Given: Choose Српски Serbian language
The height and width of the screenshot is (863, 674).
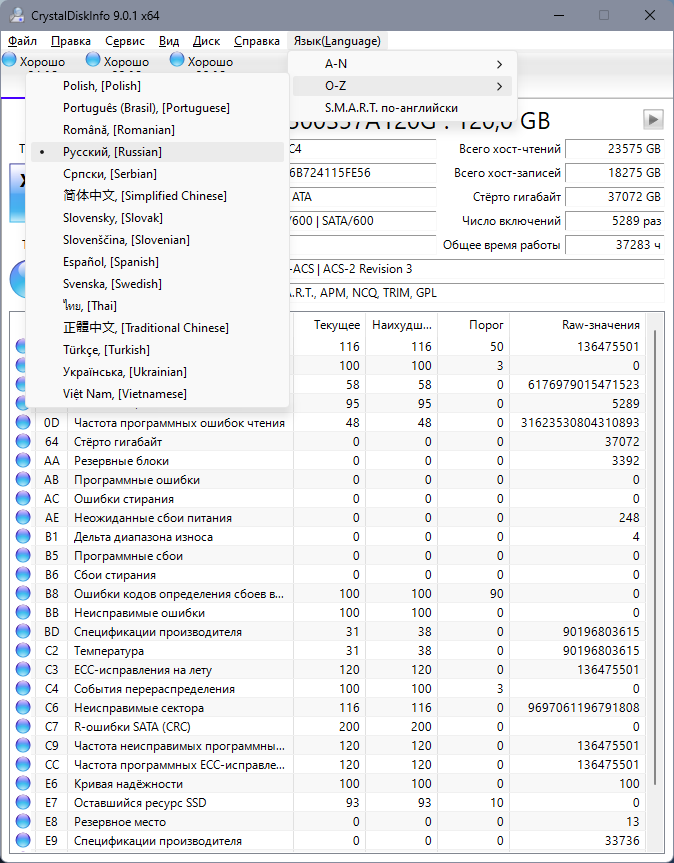Looking at the screenshot, I should click(157, 174).
